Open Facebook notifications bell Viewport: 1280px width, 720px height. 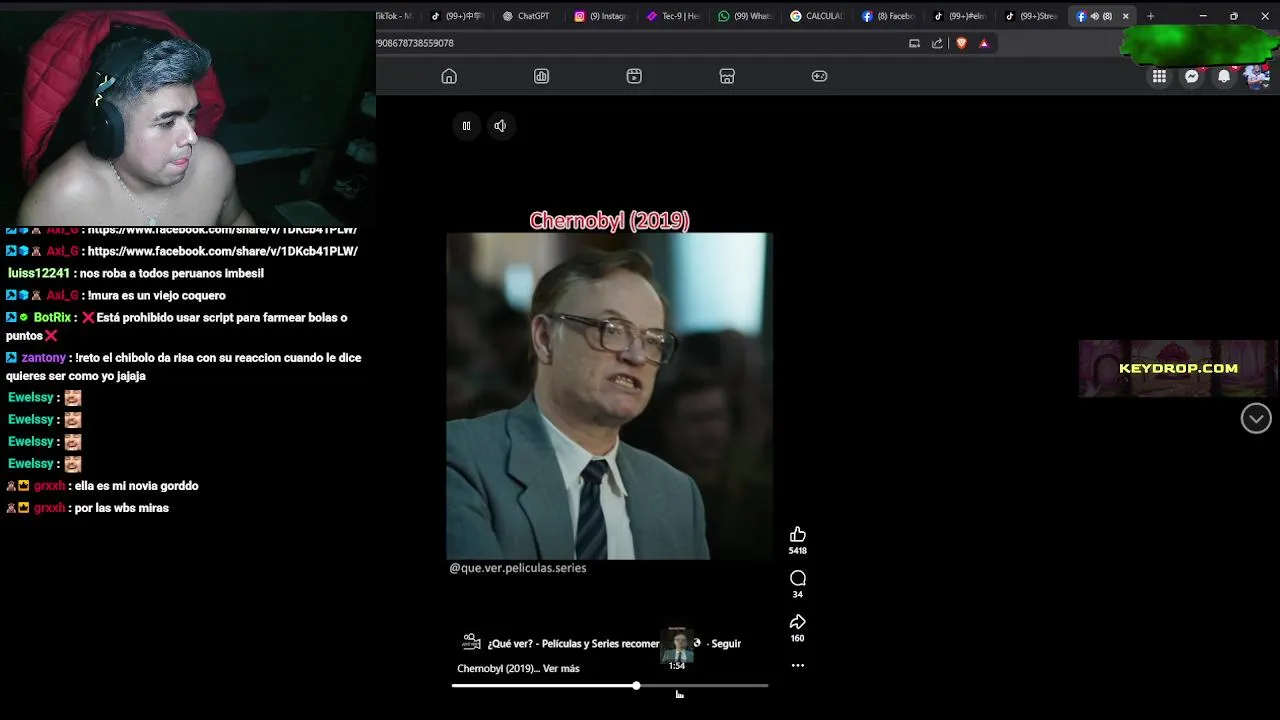click(1224, 76)
